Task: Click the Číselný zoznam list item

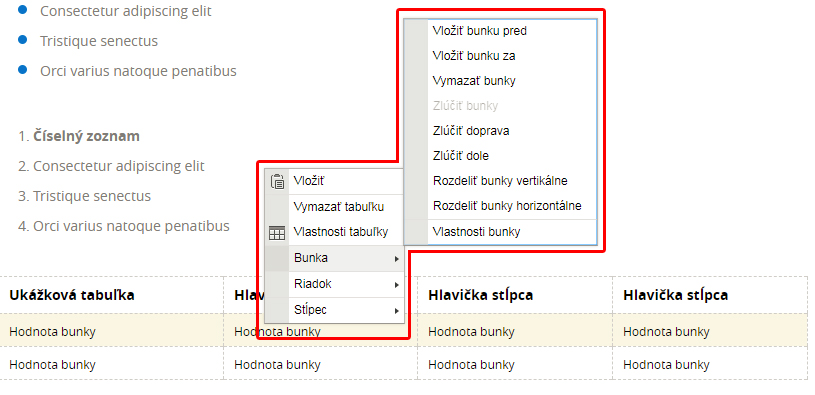Action: pyautogui.click(x=86, y=136)
